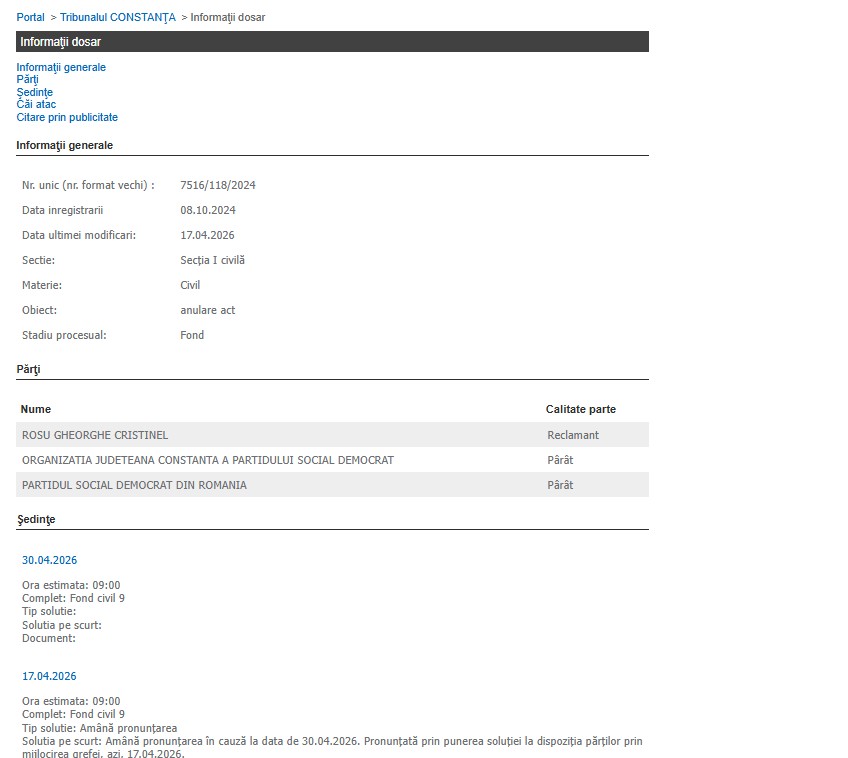Image resolution: width=848 pixels, height=758 pixels.
Task: Click the dark Informații dosar title bar
Action: coord(332,42)
